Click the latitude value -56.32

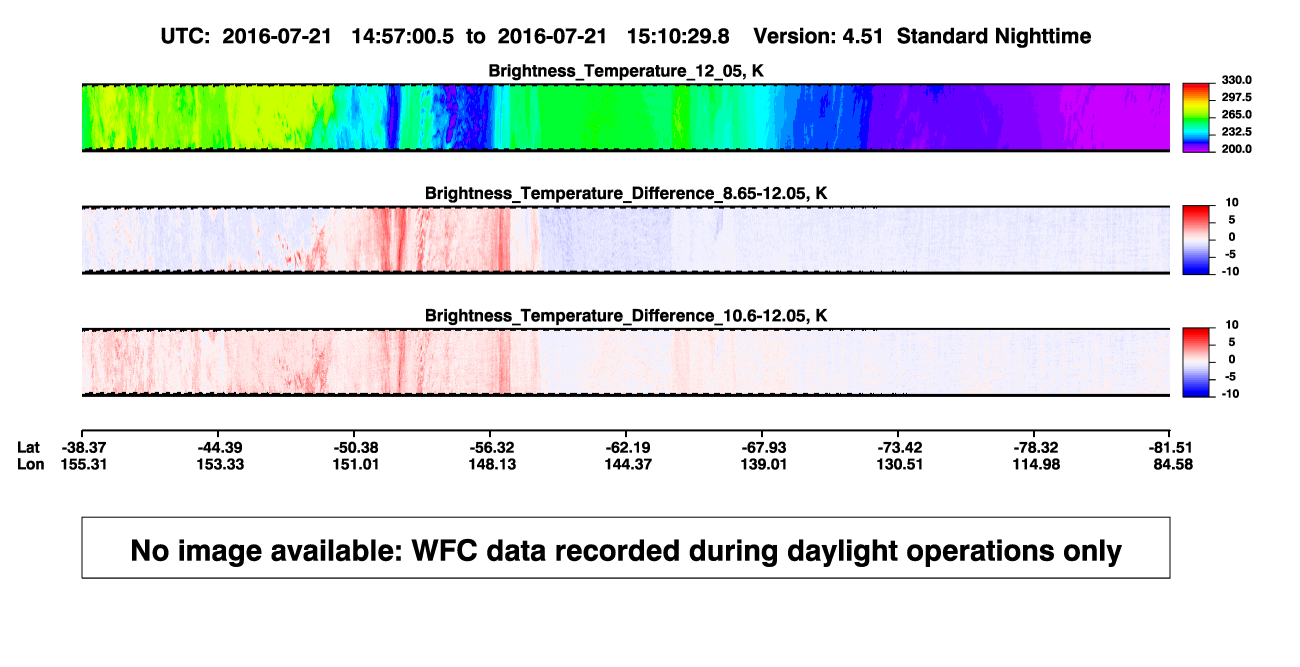tap(490, 447)
